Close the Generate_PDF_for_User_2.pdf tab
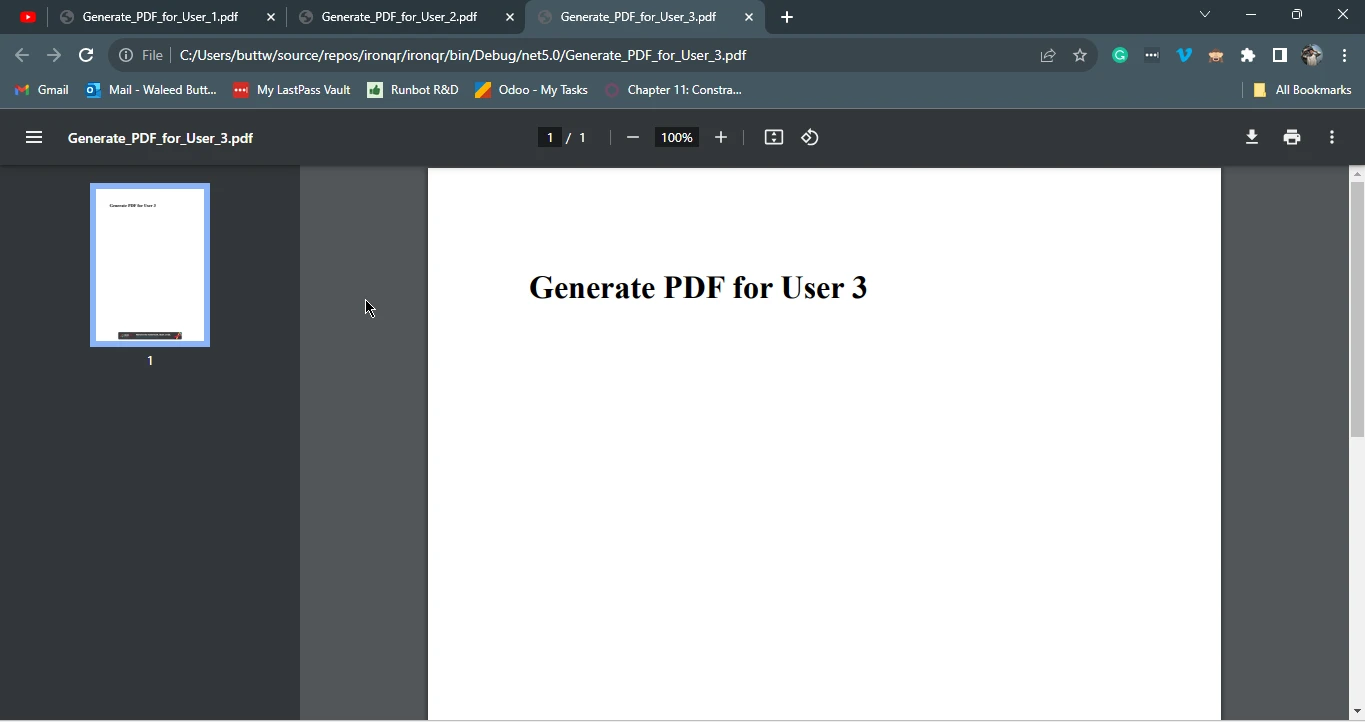1365x722 pixels. (510, 17)
